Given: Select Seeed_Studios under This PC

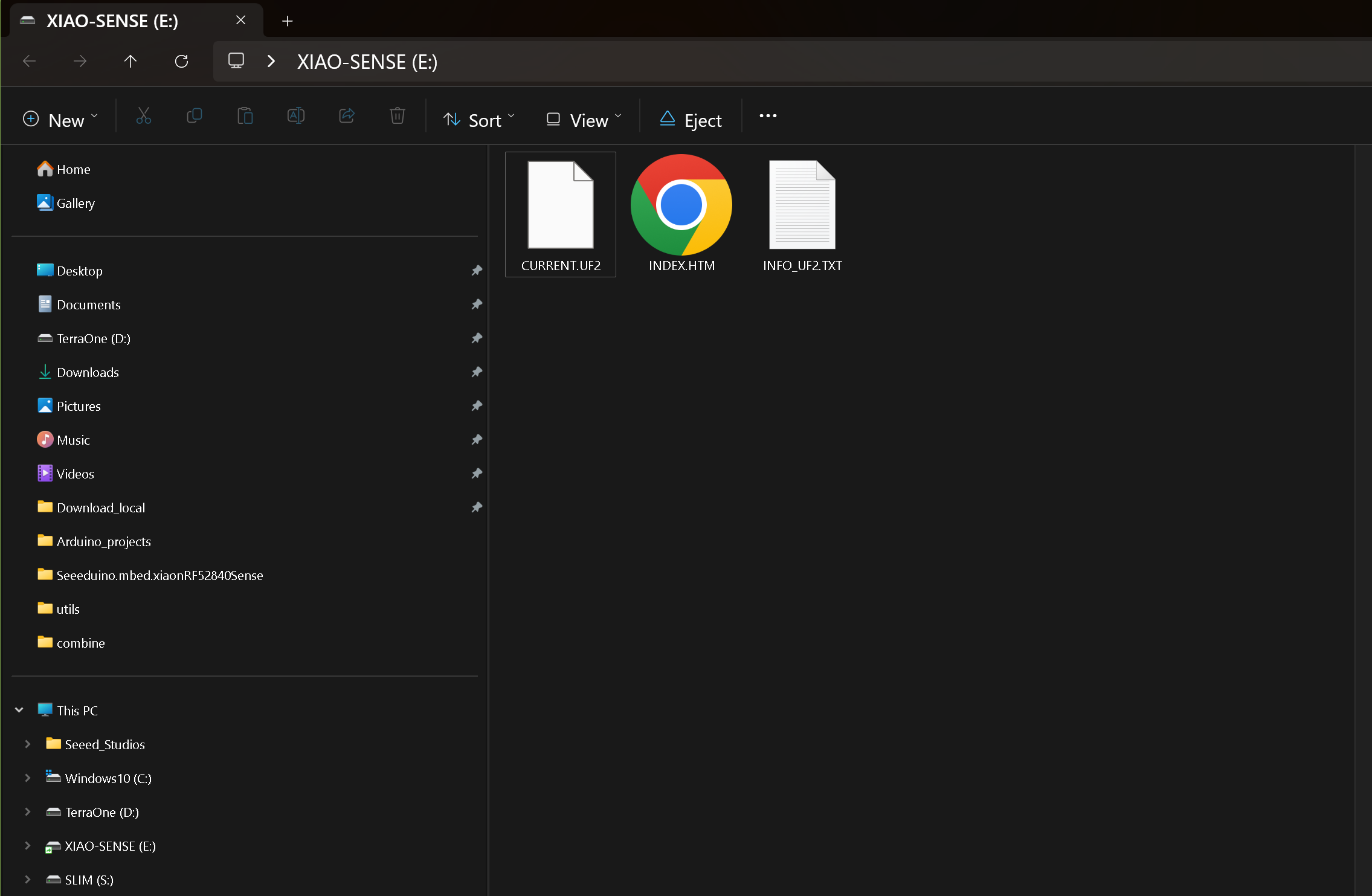Looking at the screenshot, I should (x=95, y=744).
